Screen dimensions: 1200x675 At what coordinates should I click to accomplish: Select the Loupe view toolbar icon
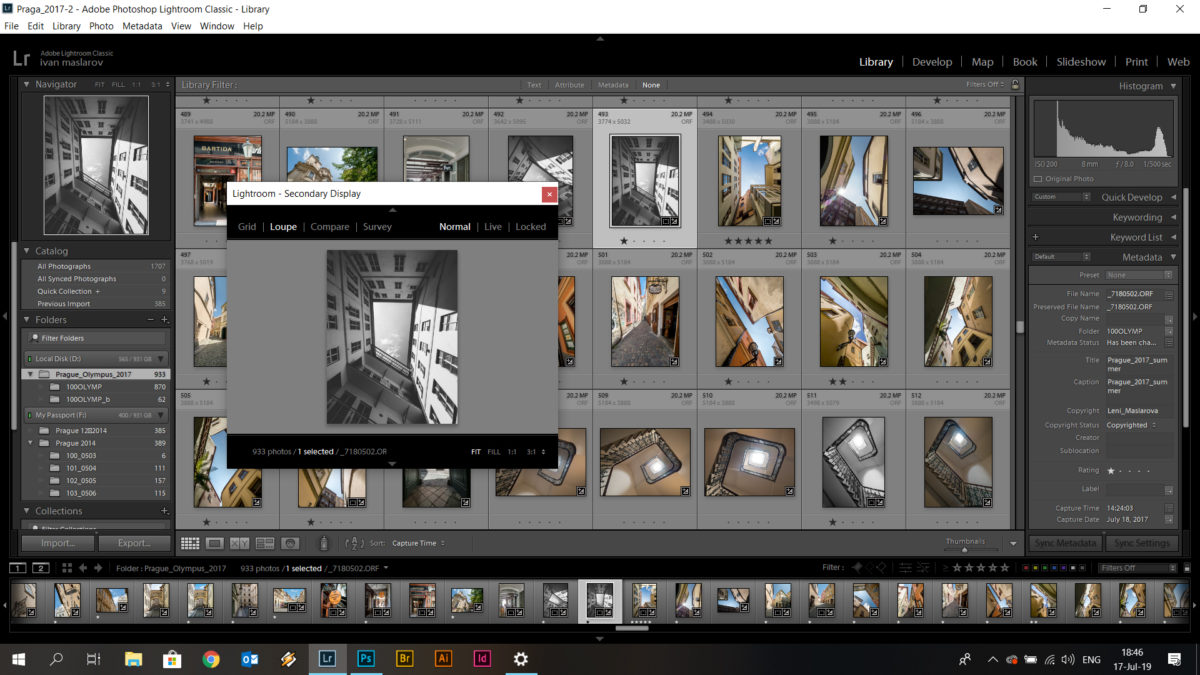coord(214,543)
